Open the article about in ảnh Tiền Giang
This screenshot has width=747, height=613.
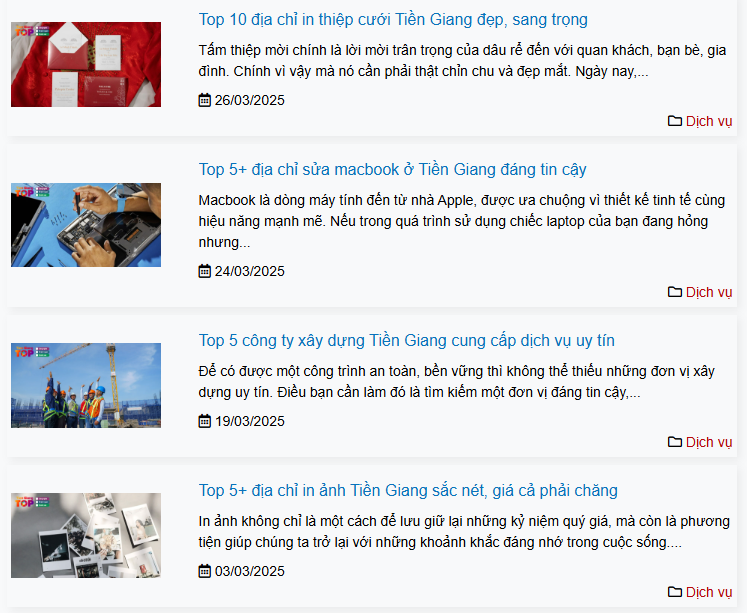pos(408,491)
